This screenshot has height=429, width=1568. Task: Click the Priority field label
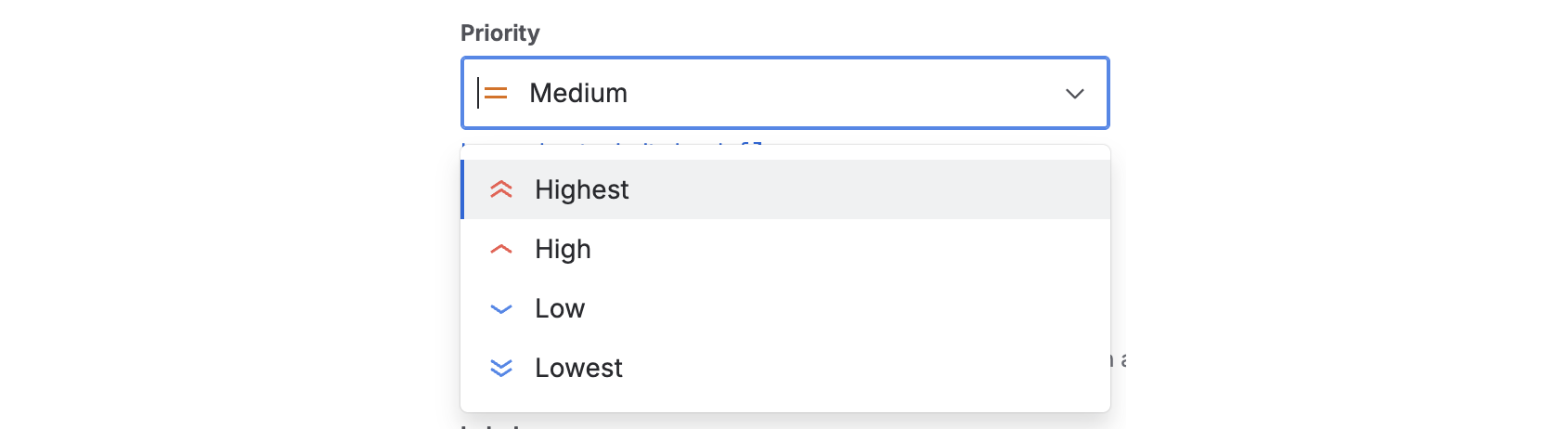[x=500, y=33]
